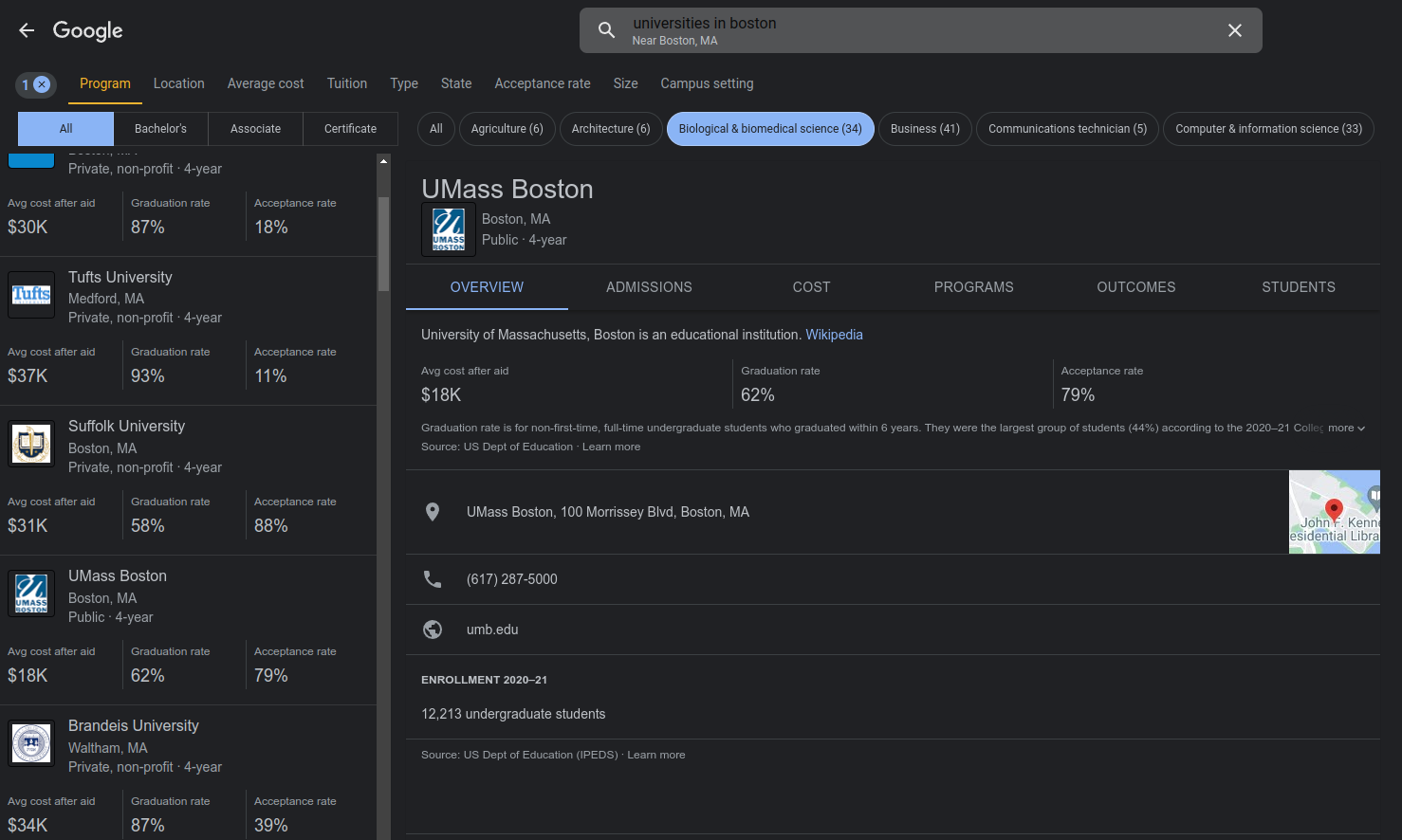
Task: Toggle the Architecture (6) chip
Action: coord(611,129)
